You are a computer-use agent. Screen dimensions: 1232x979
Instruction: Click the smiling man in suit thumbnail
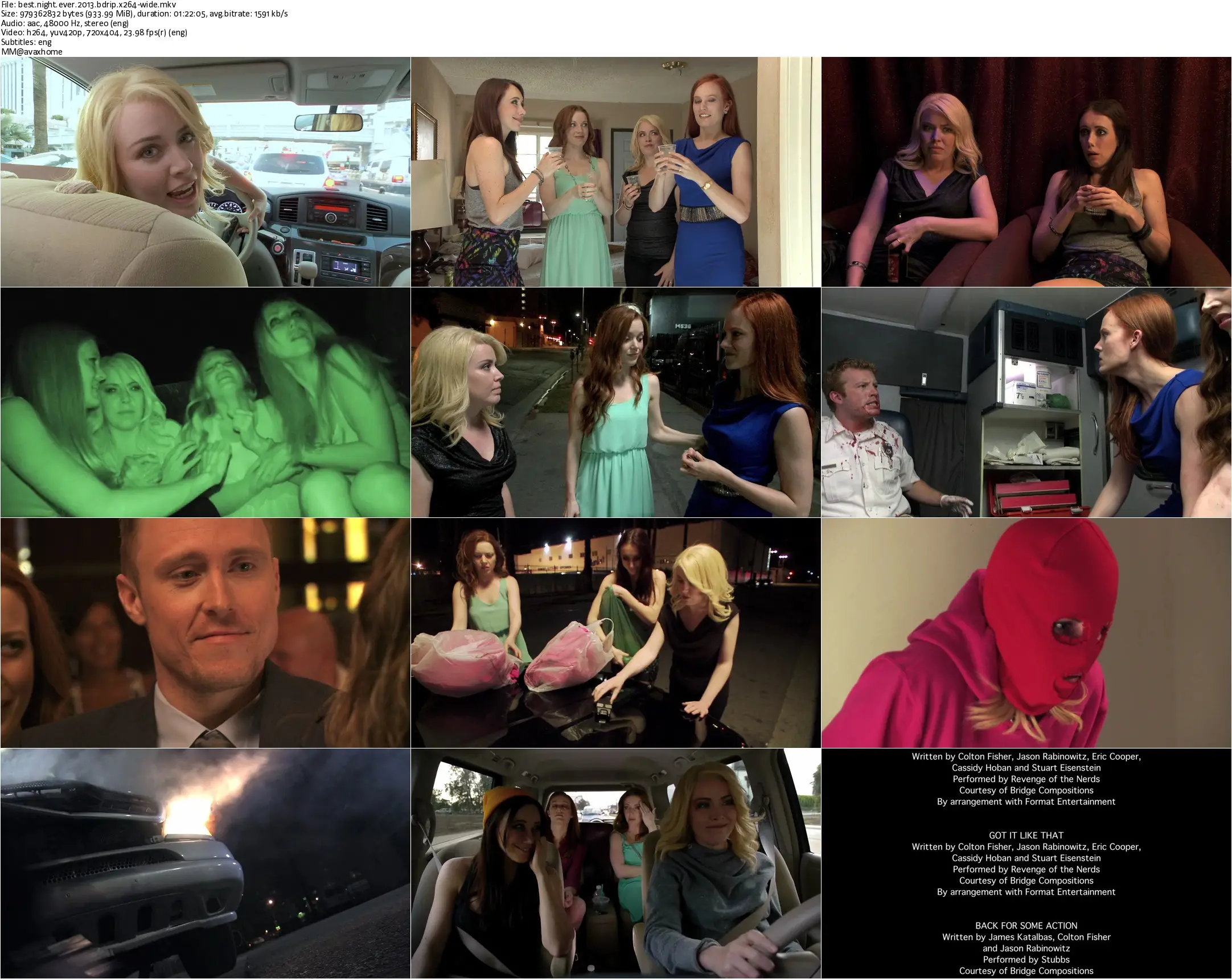(x=205, y=633)
